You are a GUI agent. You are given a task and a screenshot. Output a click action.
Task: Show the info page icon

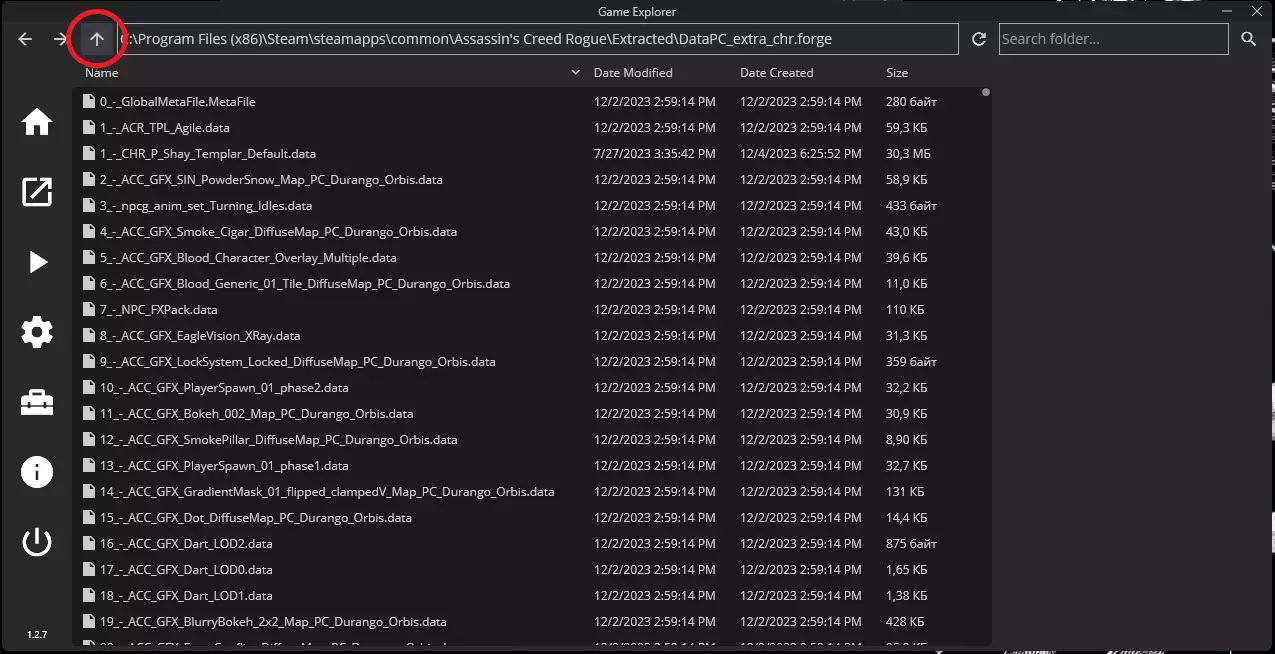click(37, 472)
